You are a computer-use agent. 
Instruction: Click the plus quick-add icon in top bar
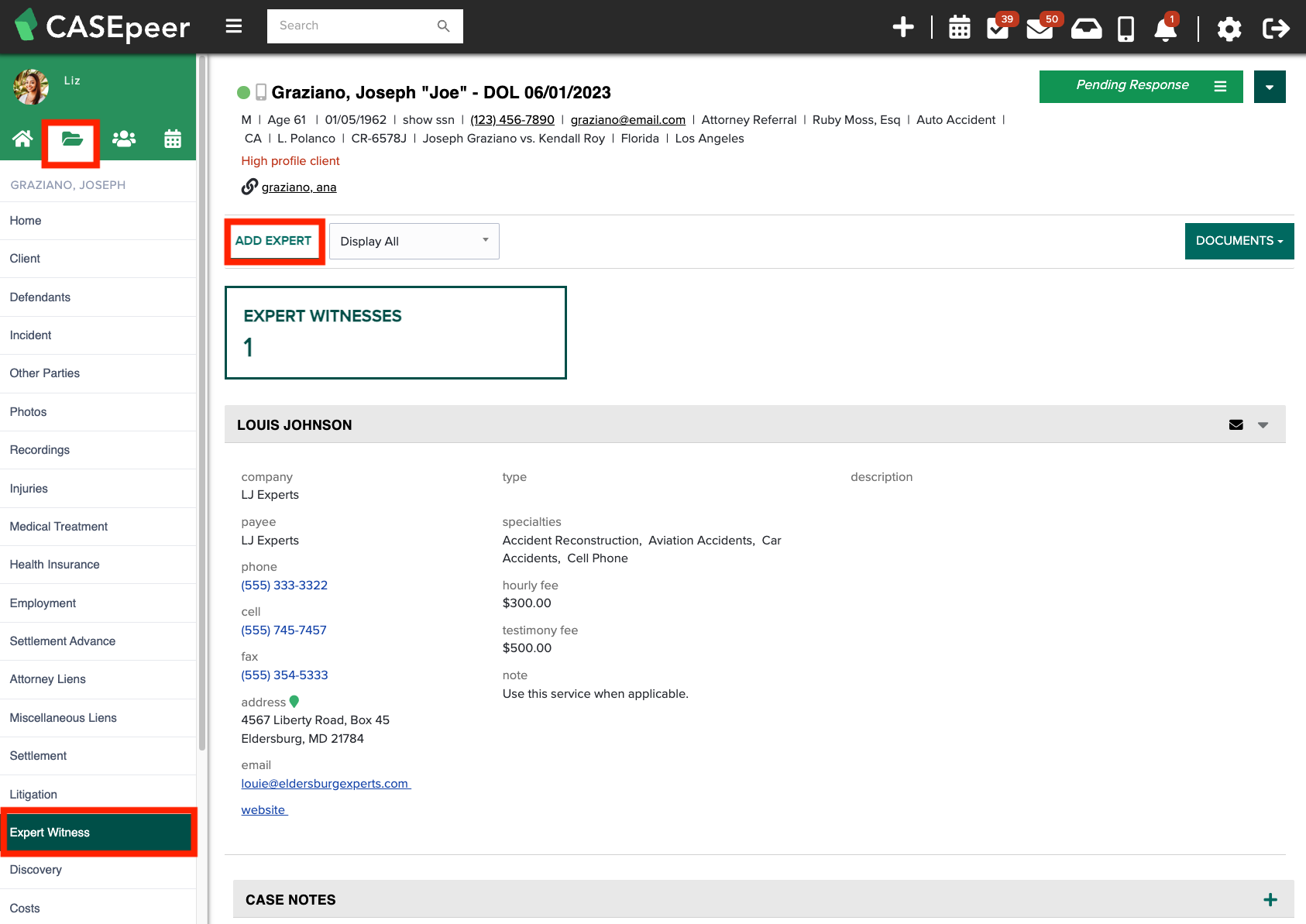pos(903,27)
